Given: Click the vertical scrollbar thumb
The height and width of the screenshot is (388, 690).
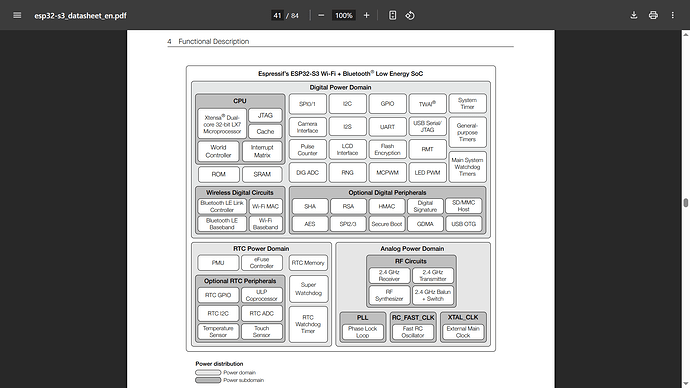Looking at the screenshot, I should (x=686, y=203).
